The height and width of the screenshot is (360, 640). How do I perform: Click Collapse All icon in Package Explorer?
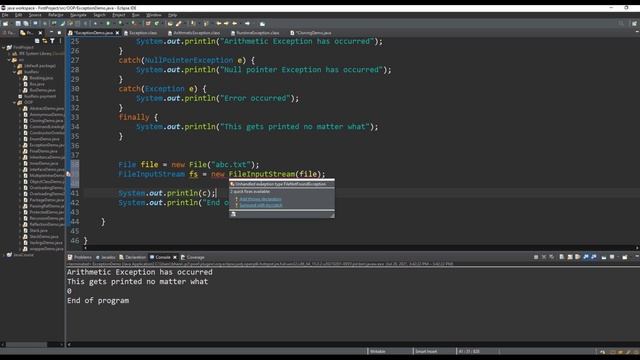[x=37, y=41]
